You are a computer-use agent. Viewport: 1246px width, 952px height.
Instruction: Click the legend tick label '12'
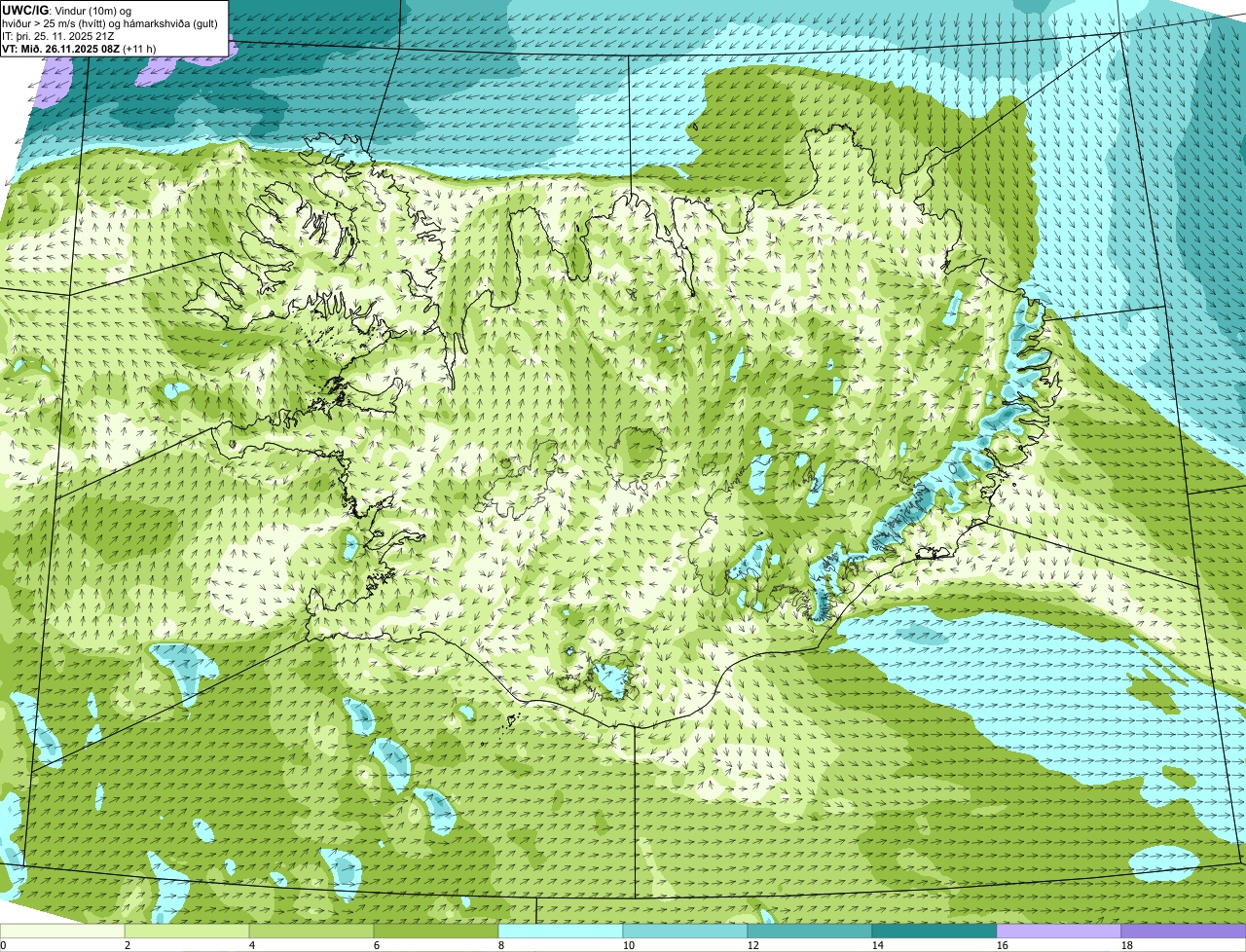[753, 945]
